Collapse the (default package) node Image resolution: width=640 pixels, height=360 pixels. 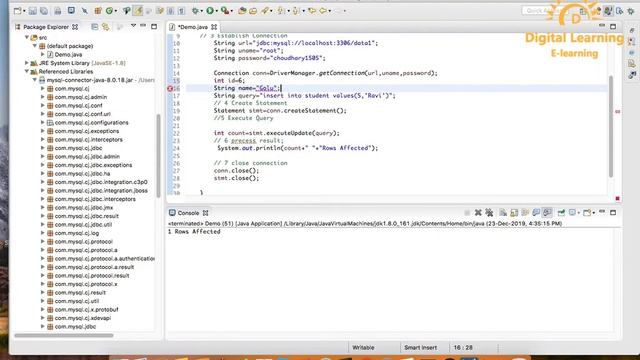(x=35, y=46)
